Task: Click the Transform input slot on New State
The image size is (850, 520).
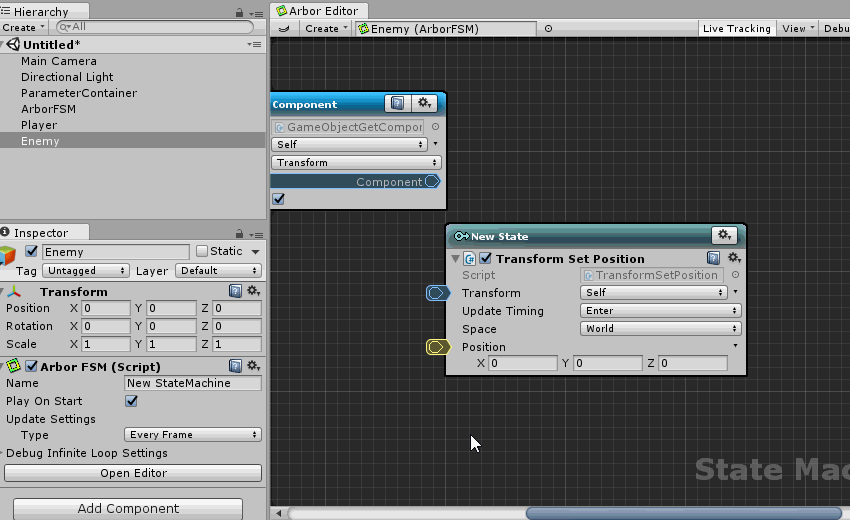Action: click(x=437, y=293)
